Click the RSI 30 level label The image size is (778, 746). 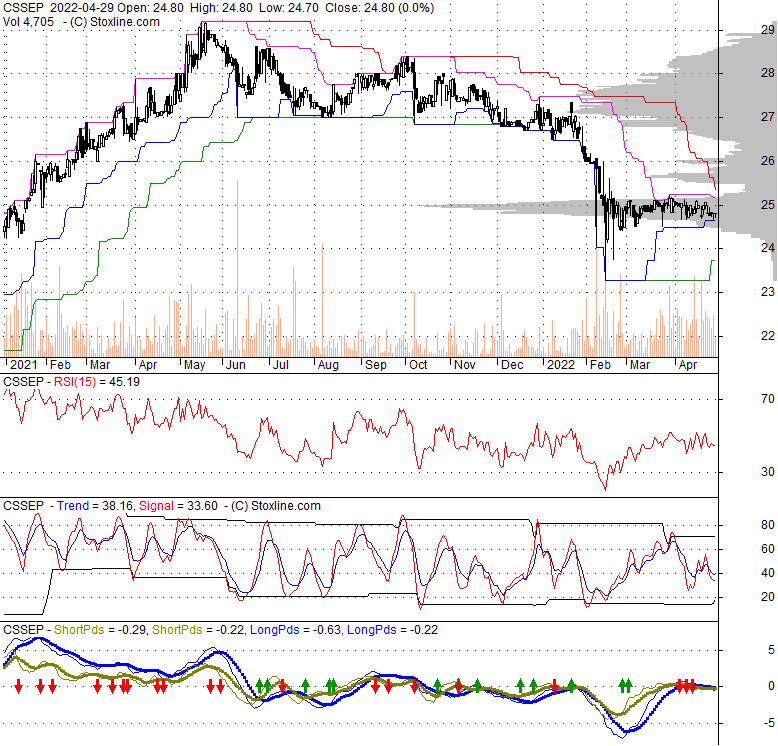tap(768, 472)
